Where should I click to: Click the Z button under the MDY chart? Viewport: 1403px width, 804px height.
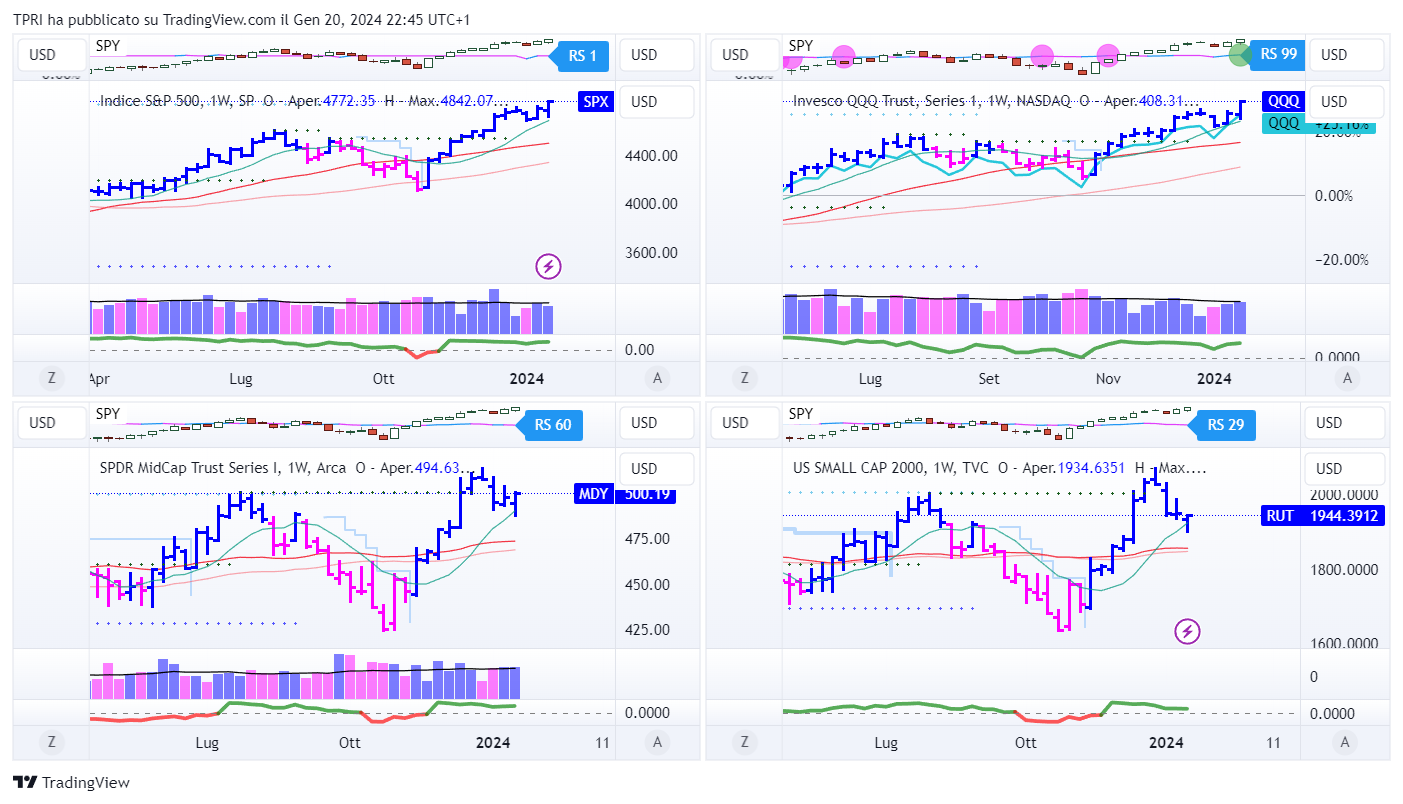50,742
